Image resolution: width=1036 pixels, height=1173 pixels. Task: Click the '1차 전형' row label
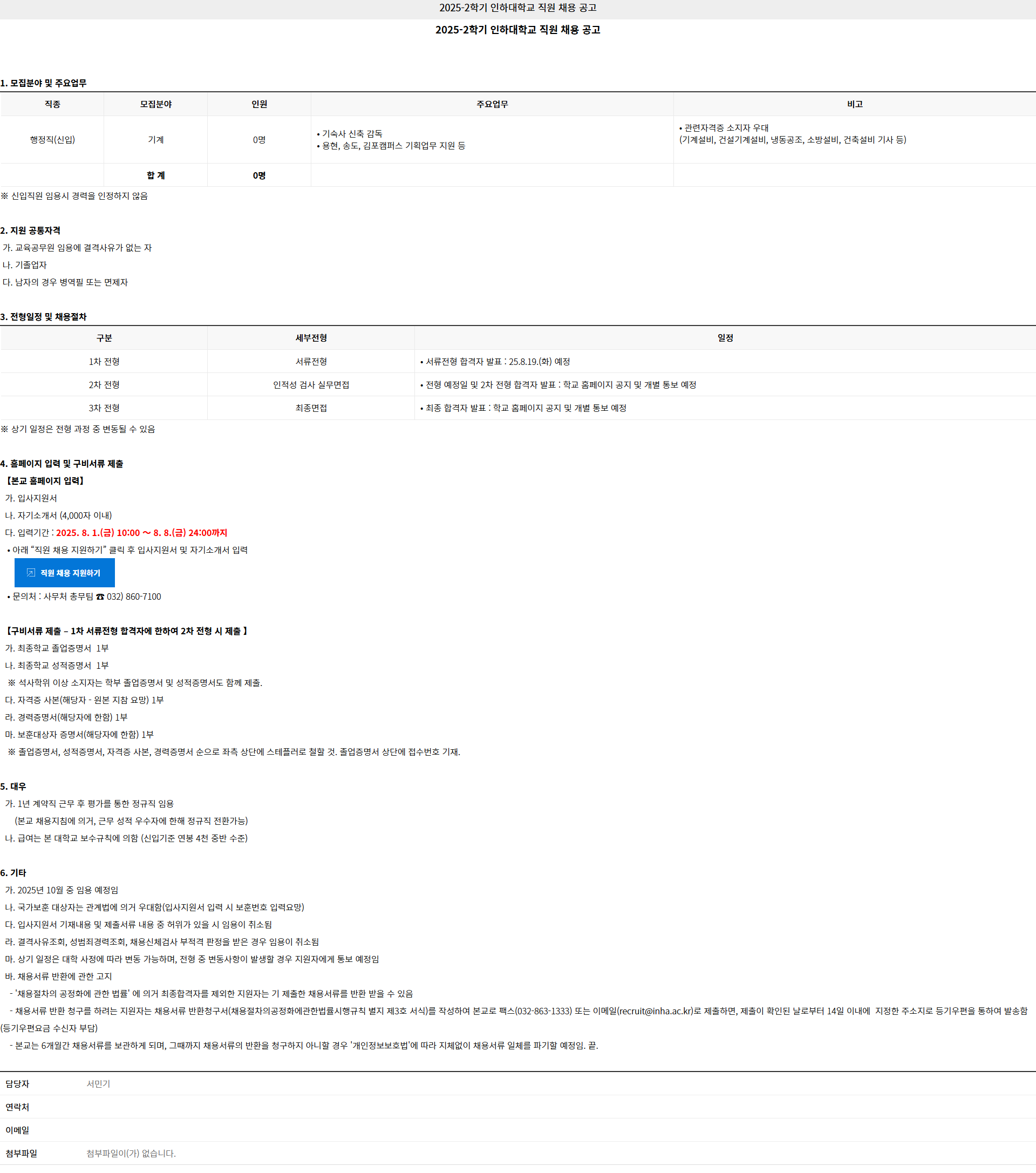[104, 362]
